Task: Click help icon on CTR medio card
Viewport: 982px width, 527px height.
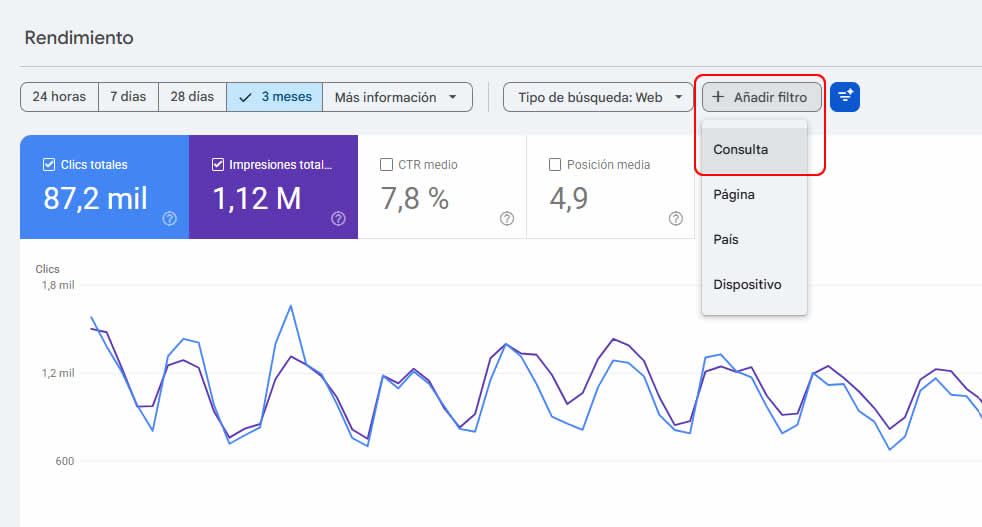Action: pos(507,219)
